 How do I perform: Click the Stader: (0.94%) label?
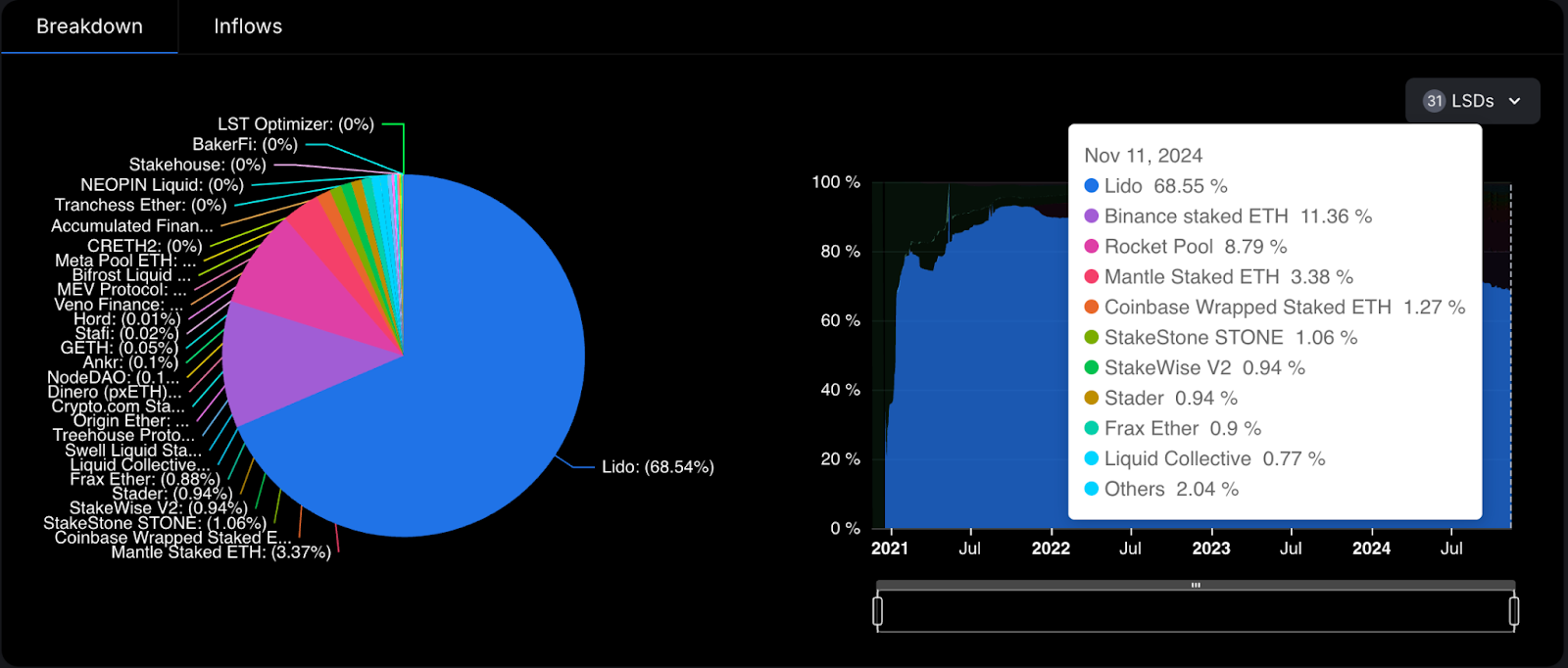(x=171, y=494)
